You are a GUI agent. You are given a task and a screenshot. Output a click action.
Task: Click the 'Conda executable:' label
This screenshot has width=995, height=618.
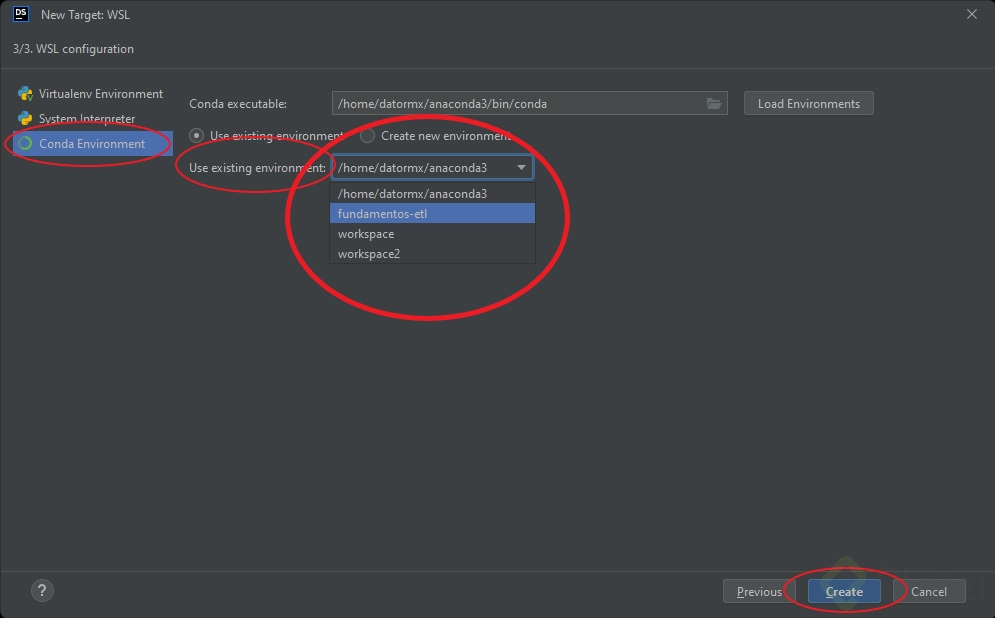click(238, 104)
